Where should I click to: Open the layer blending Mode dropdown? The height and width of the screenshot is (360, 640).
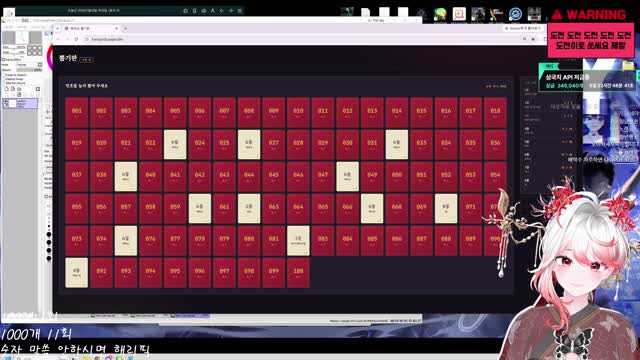[x=29, y=65]
